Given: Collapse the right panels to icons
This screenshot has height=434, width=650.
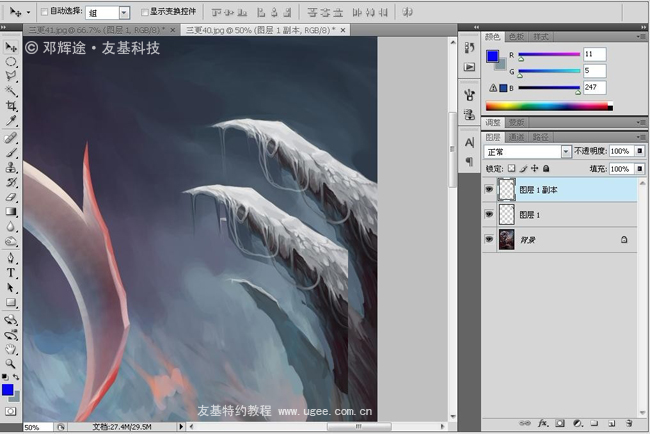Looking at the screenshot, I should (x=643, y=27).
